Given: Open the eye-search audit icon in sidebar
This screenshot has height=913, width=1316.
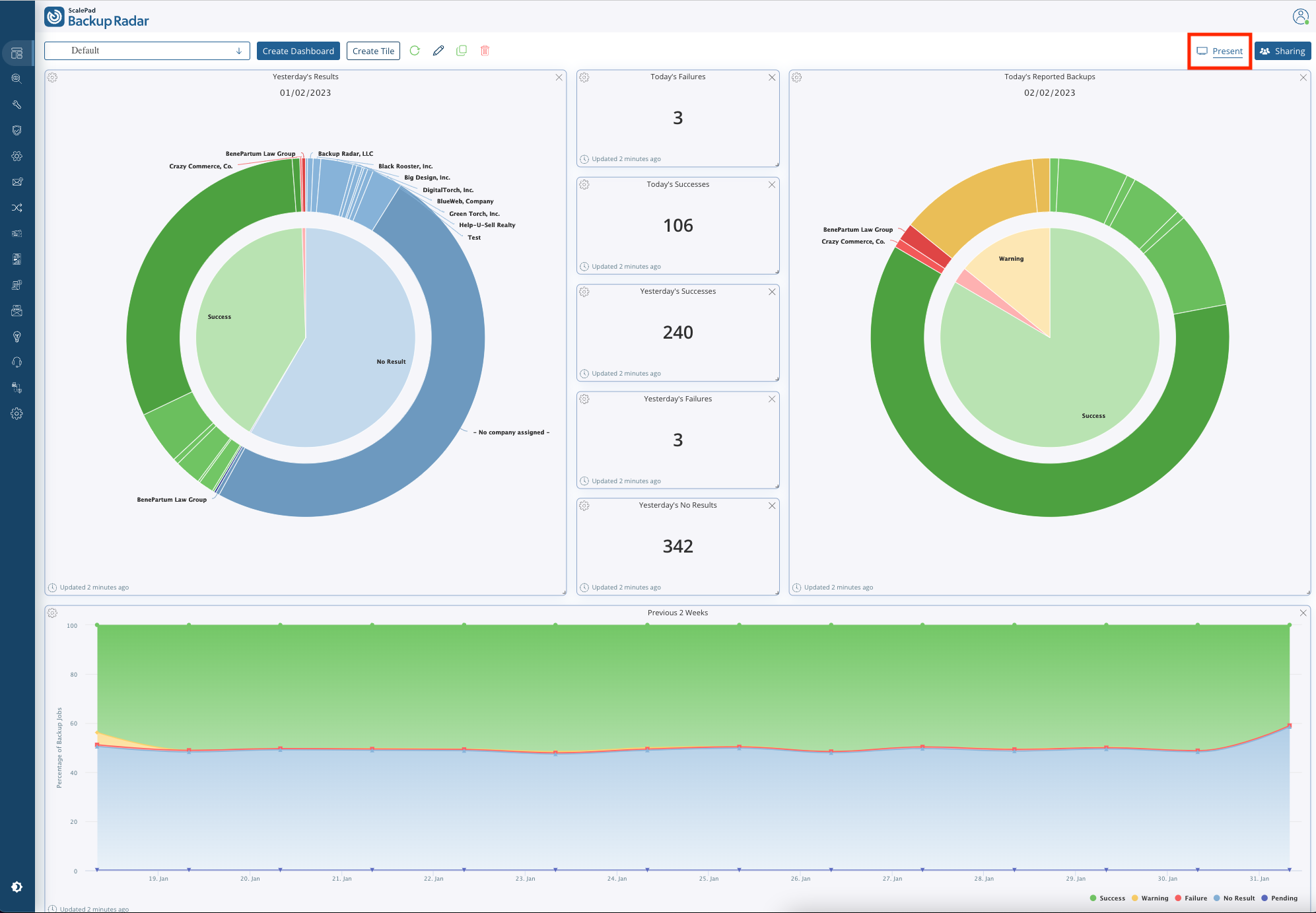Looking at the screenshot, I should pyautogui.click(x=17, y=79).
